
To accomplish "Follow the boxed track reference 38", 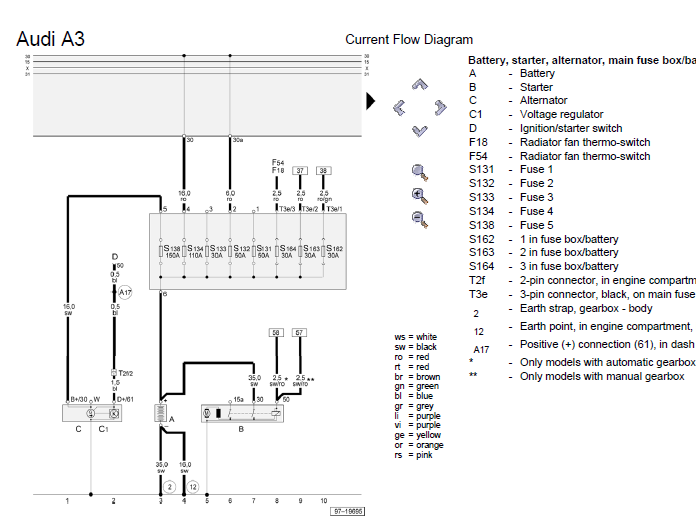I will click(323, 171).
